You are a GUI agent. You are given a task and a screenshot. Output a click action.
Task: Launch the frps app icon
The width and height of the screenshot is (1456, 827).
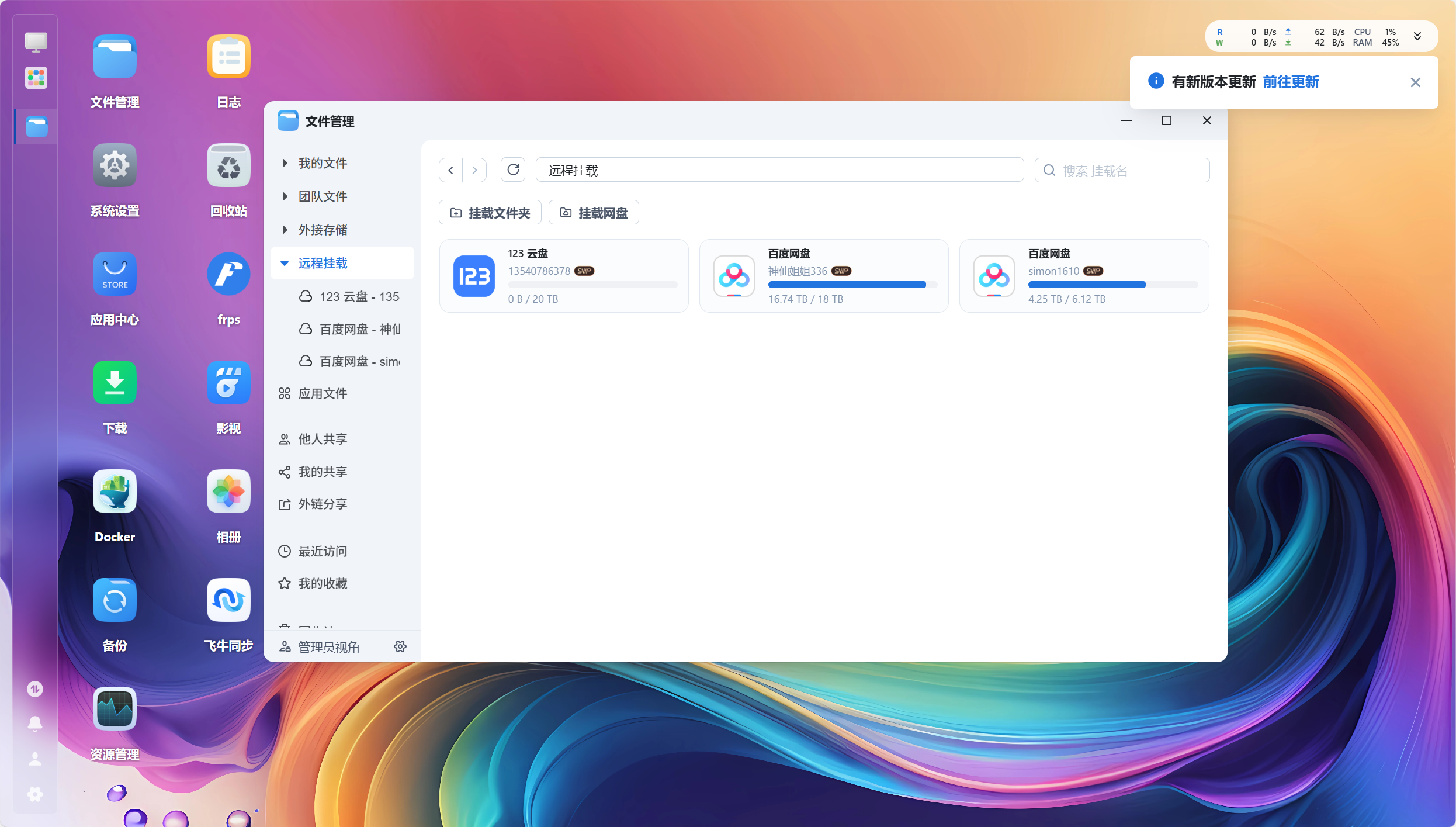click(228, 274)
